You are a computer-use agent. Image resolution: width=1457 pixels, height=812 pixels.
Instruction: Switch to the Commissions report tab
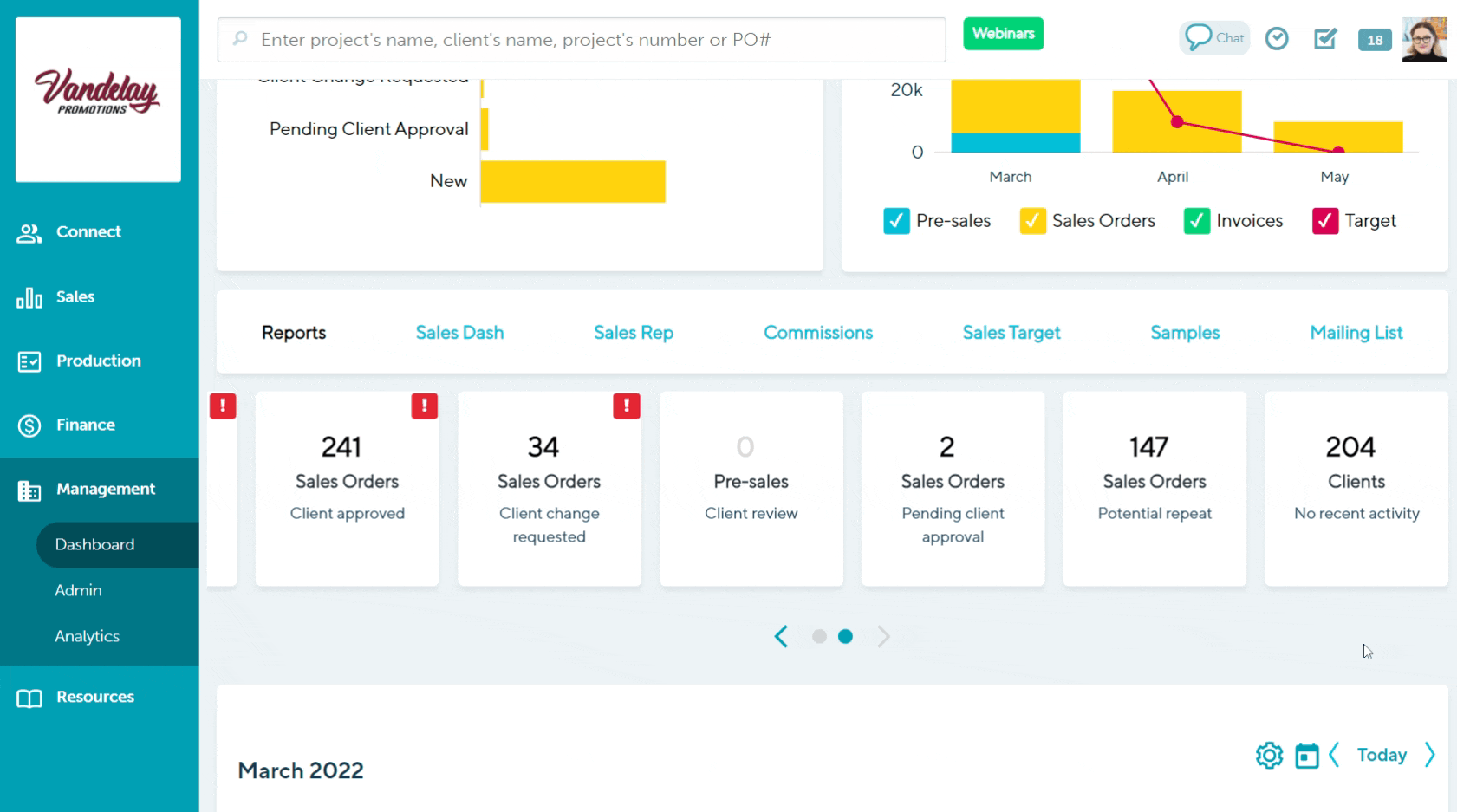click(817, 333)
